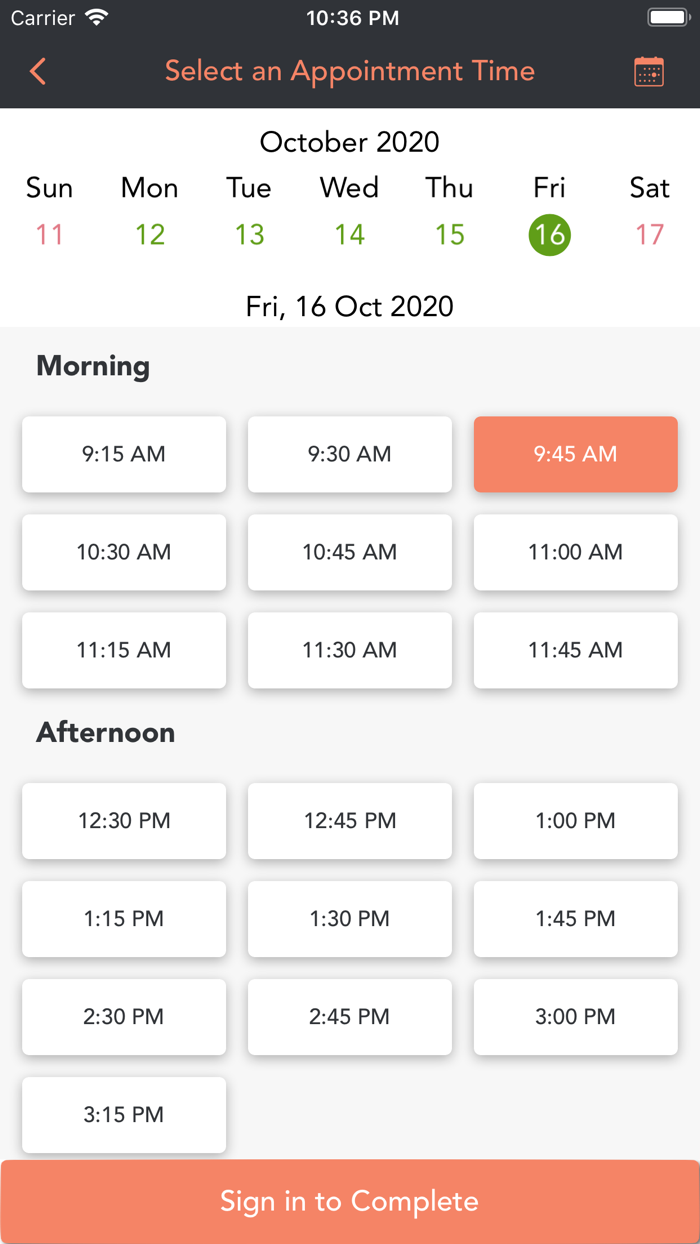
Task: Select the 1:00 PM slot
Action: [576, 821]
